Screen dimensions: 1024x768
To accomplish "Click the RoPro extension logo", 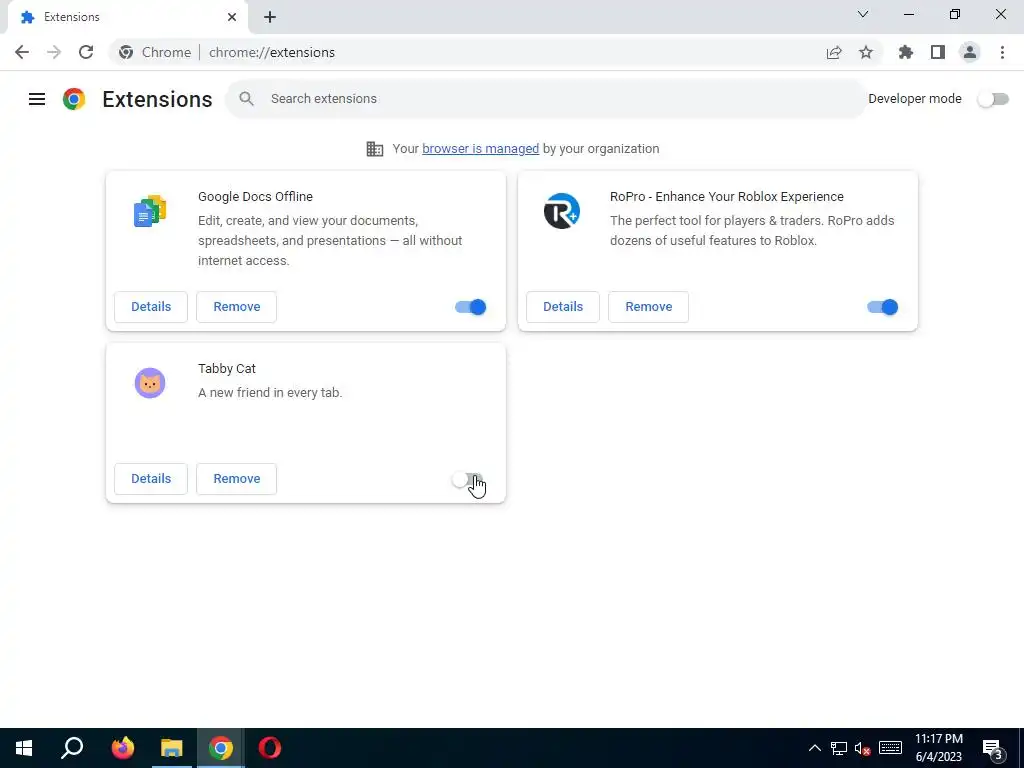I will (x=562, y=211).
